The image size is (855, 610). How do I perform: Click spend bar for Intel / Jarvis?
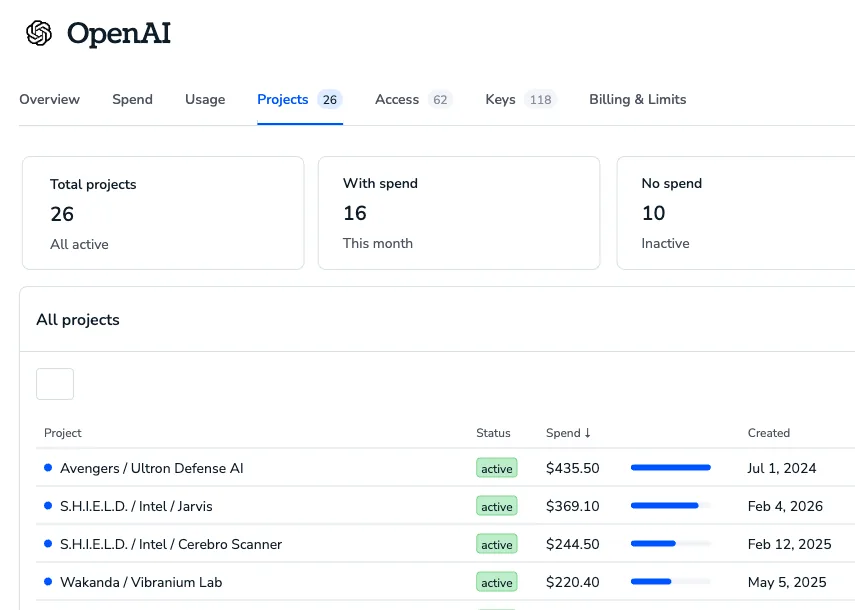[671, 506]
